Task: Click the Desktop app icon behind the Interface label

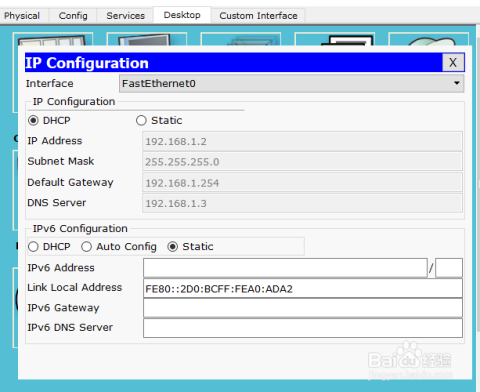Action: pyautogui.click(x=53, y=39)
